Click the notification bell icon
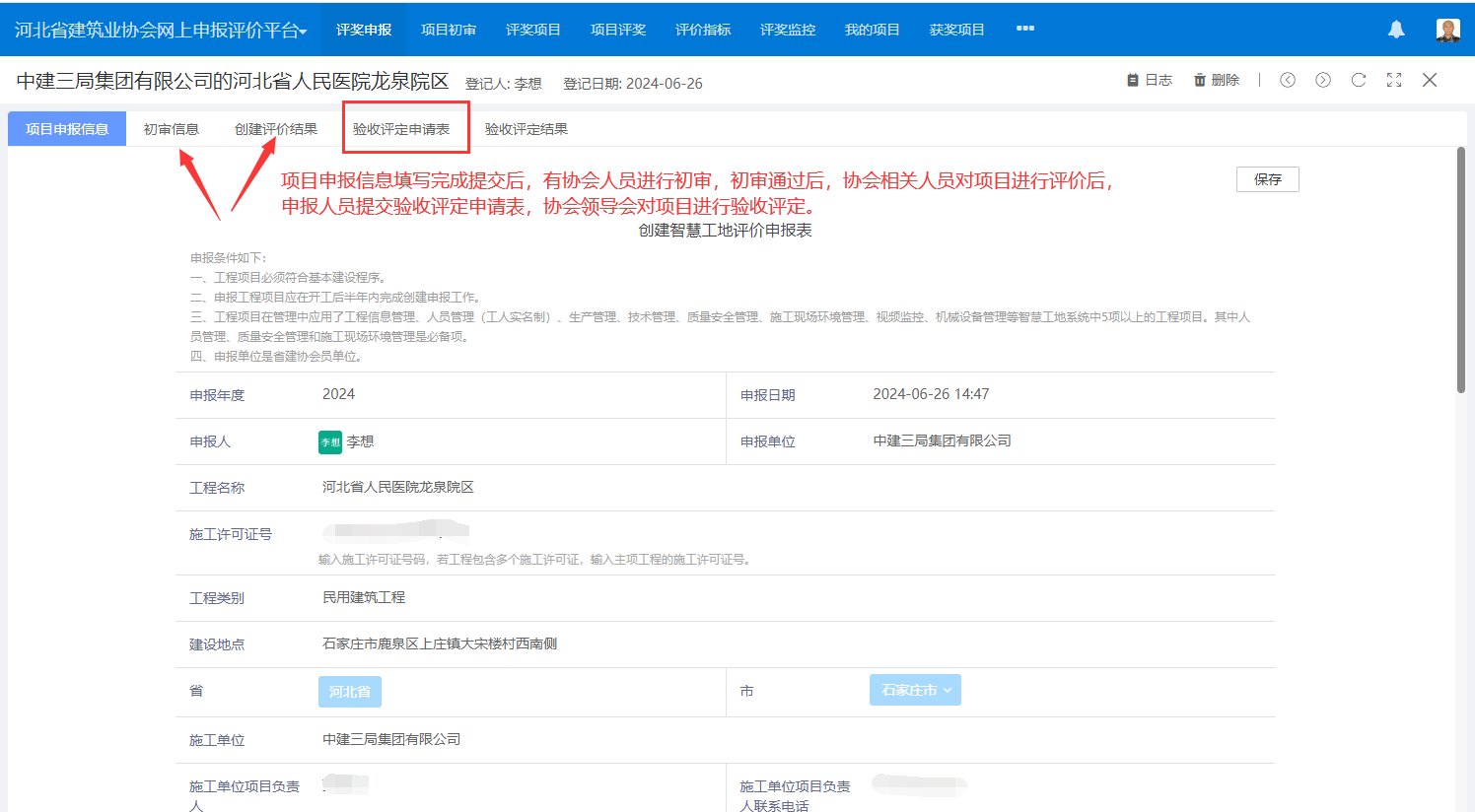This screenshot has height=812, width=1475. (1396, 30)
